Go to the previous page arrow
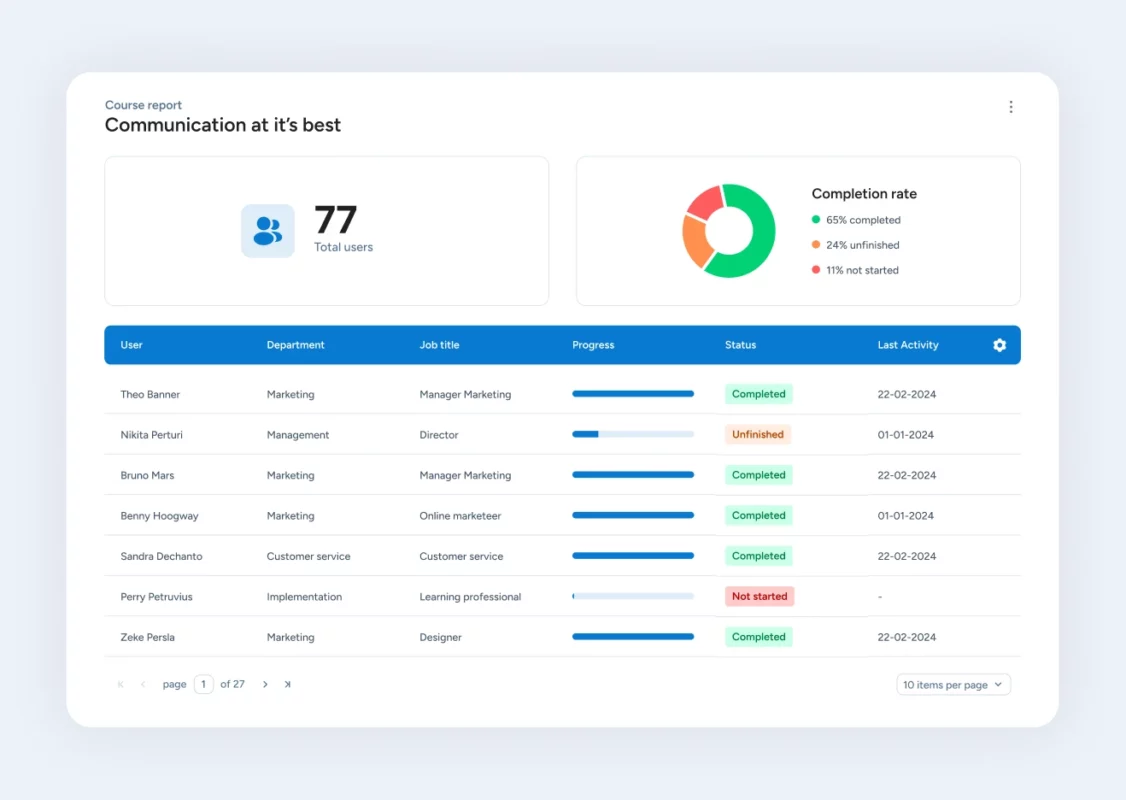 [143, 685]
